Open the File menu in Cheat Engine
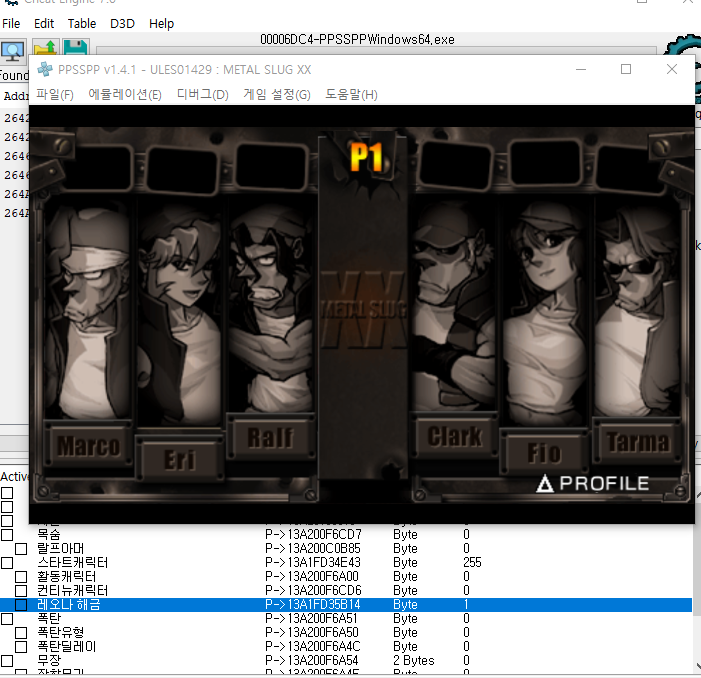 tap(11, 23)
